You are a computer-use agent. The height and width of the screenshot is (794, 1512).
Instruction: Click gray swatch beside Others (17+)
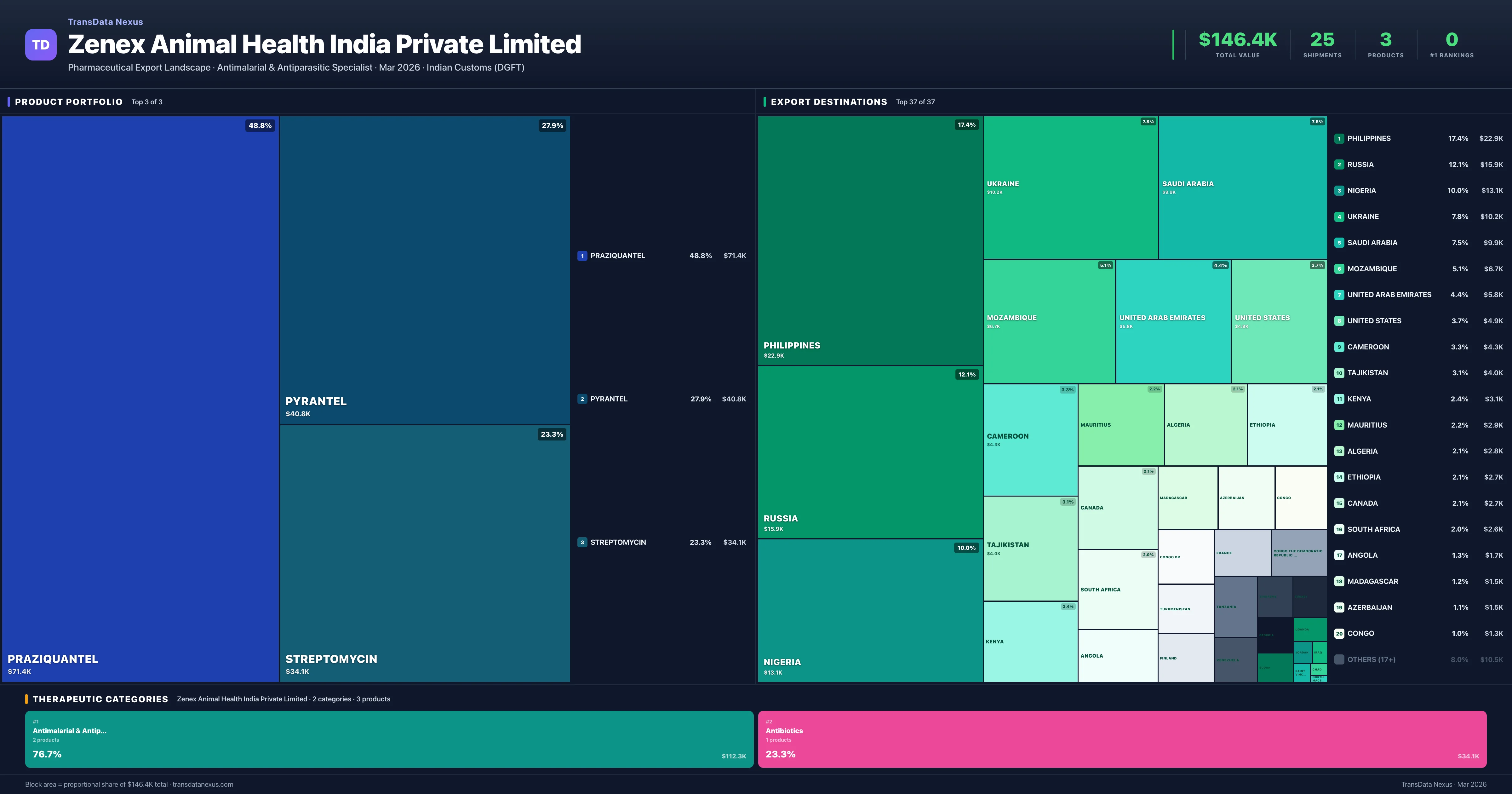(1339, 659)
